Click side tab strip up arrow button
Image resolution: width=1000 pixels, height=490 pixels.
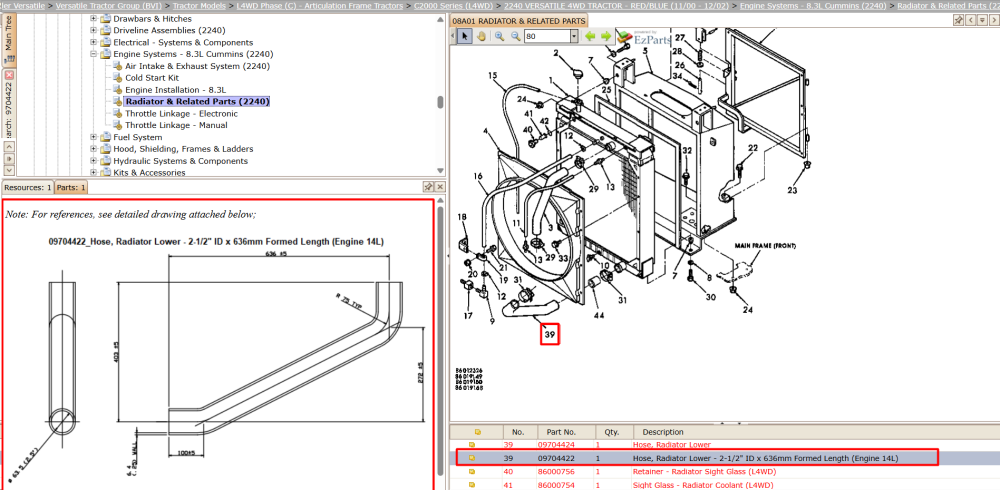point(9,147)
